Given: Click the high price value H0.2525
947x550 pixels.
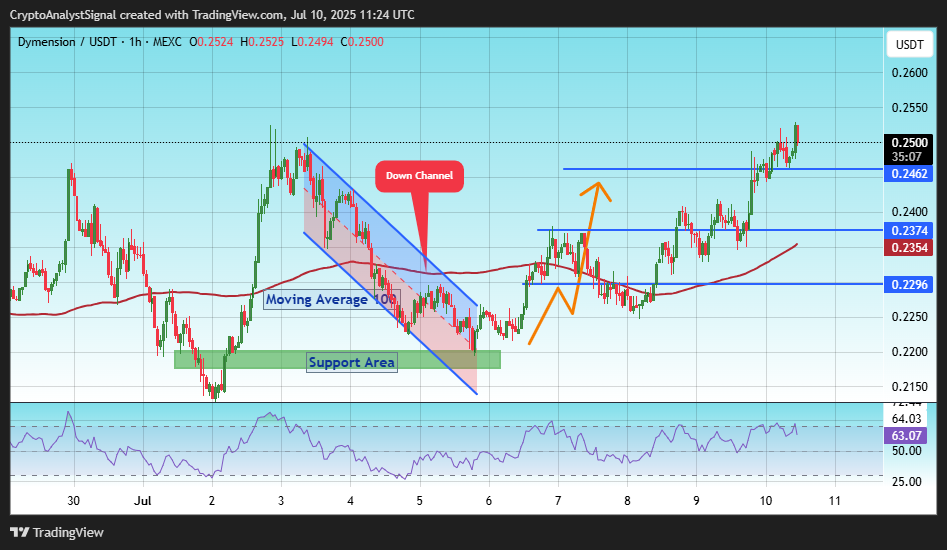Looking at the screenshot, I should pyautogui.click(x=262, y=42).
